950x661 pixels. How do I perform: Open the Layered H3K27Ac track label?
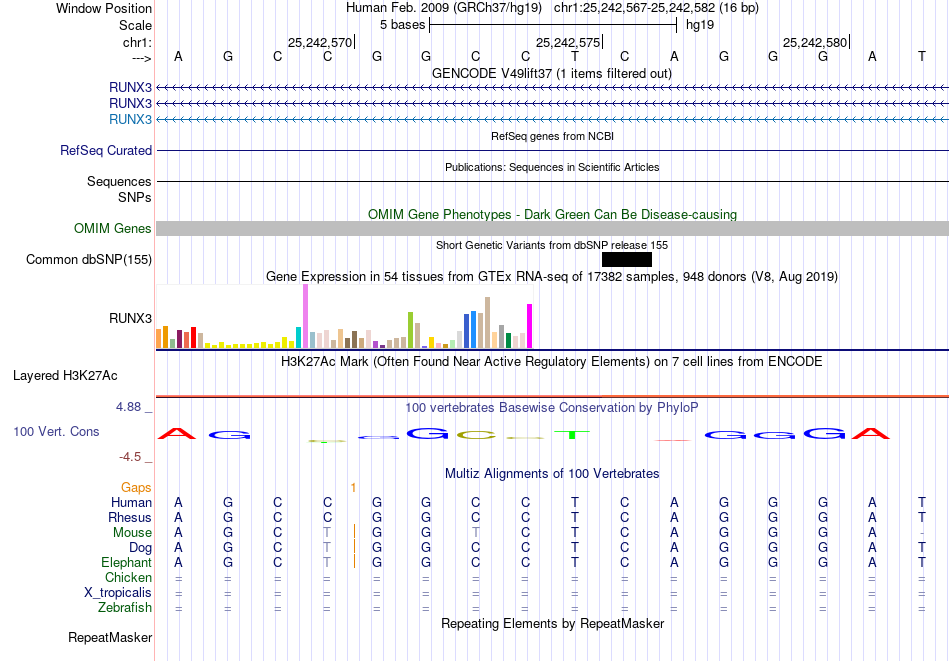tap(65, 376)
